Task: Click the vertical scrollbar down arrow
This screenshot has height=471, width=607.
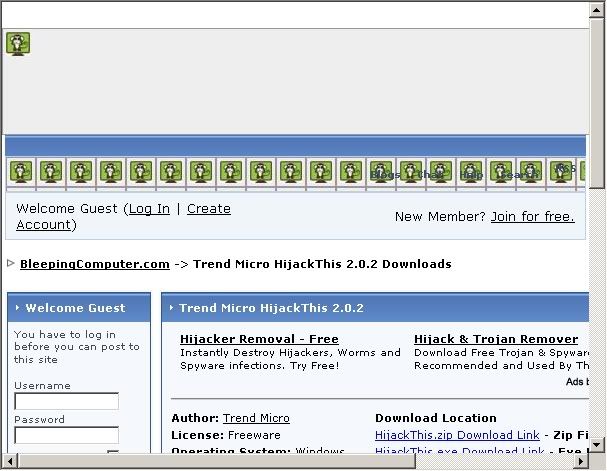Action: click(597, 444)
